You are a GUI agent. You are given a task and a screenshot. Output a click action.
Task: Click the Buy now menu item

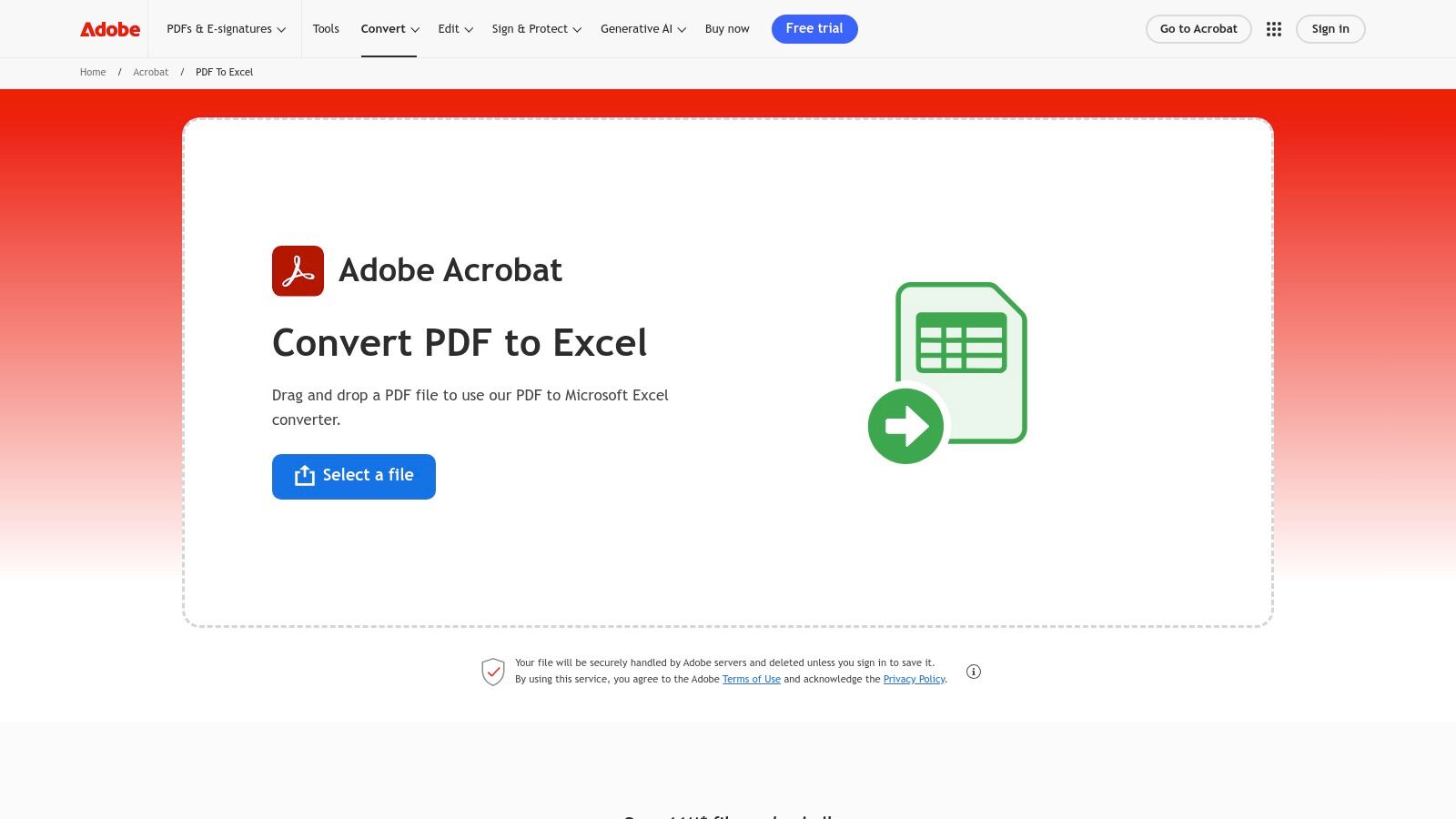727,28
